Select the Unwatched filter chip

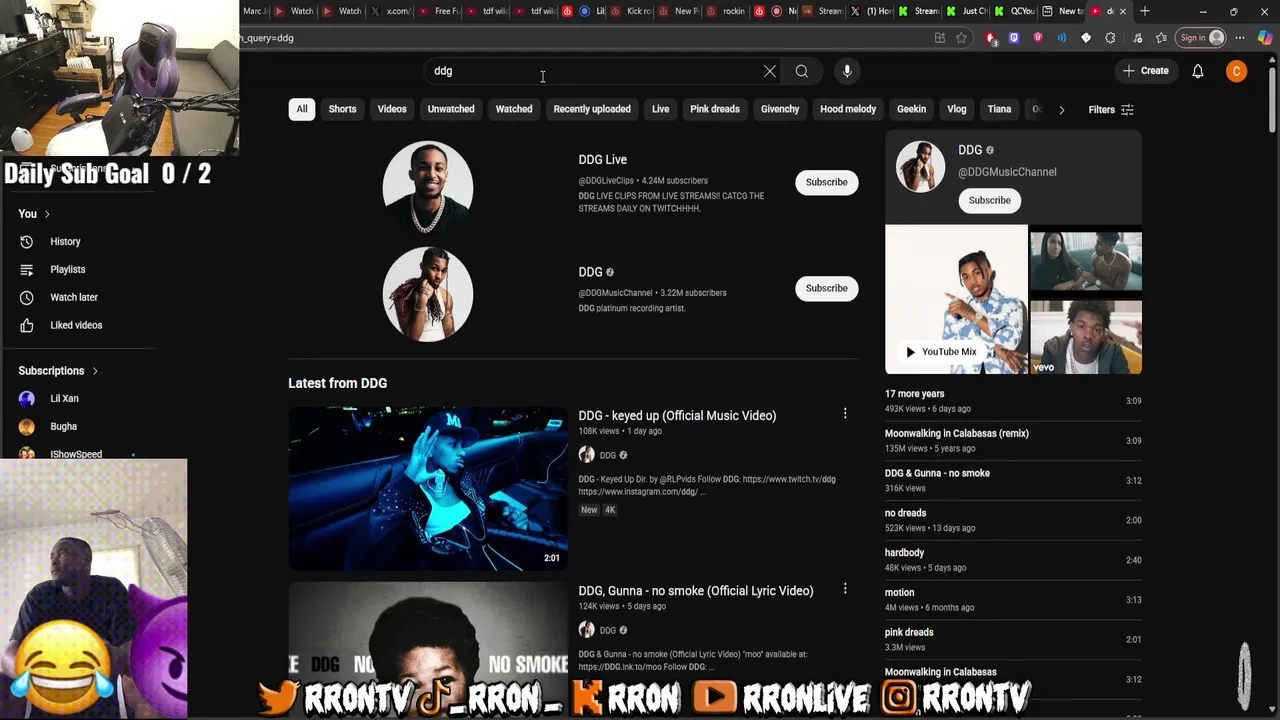[451, 109]
